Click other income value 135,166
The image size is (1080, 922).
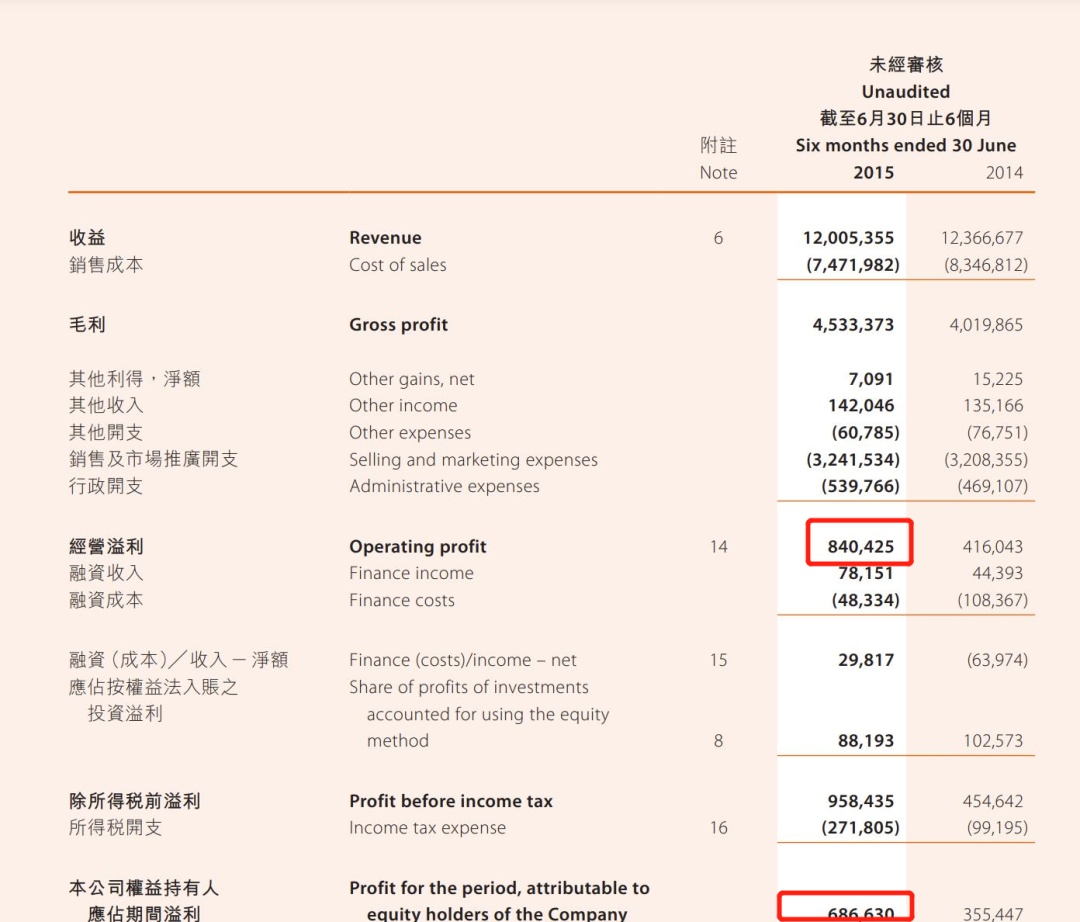(x=993, y=406)
